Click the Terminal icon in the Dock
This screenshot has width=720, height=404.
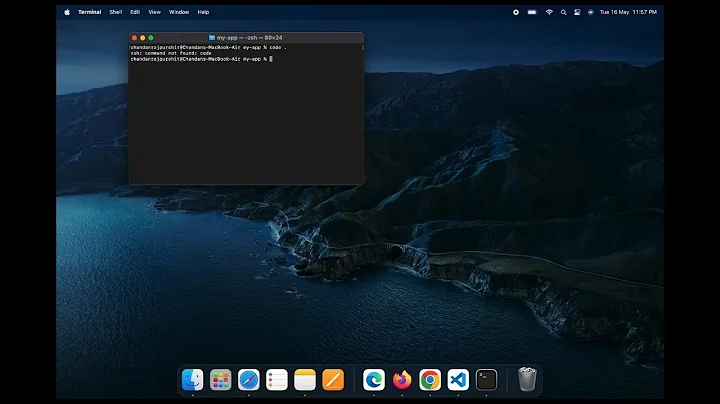tap(486, 380)
